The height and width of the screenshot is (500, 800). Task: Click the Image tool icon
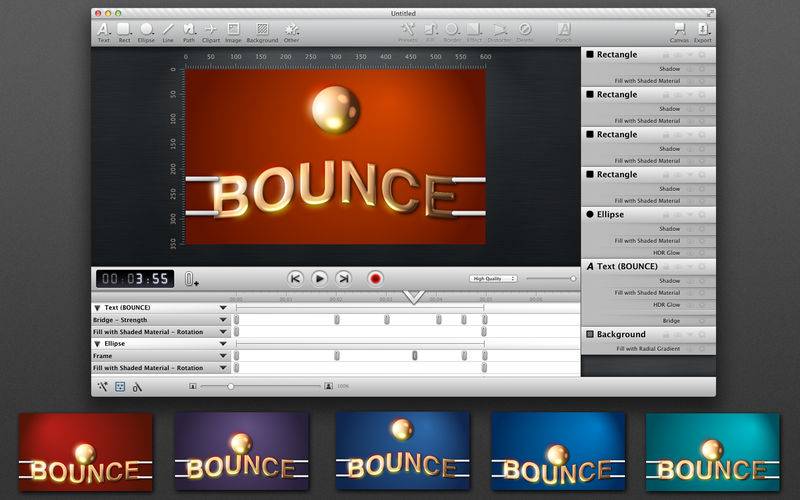233,30
